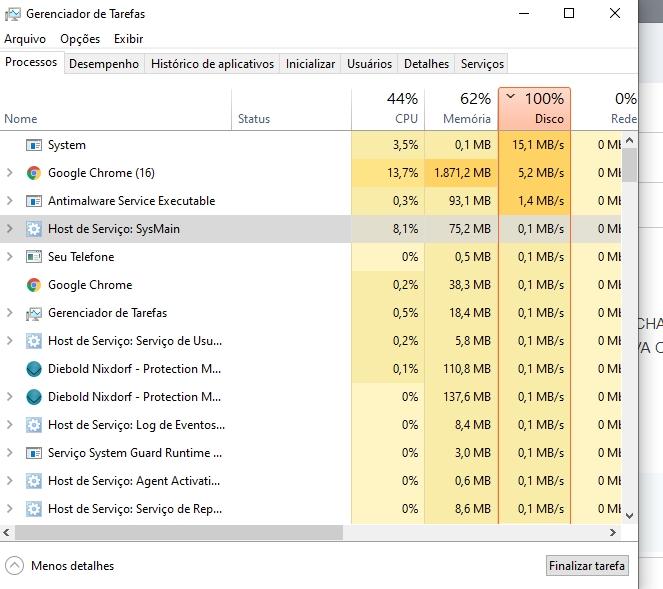Expand Serviço System Guard Runtime row
The width and height of the screenshot is (663, 589).
tap(9, 452)
